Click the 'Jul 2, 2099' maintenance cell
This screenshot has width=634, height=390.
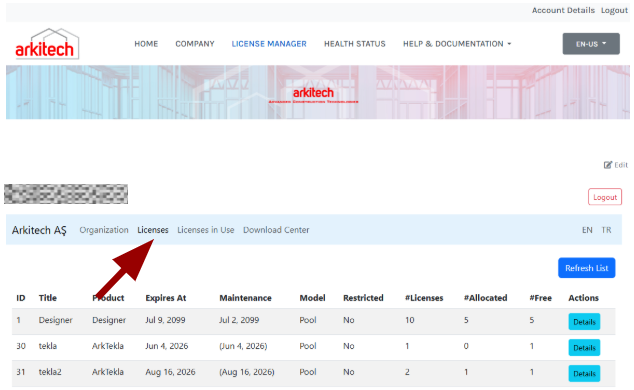[x=239, y=320]
